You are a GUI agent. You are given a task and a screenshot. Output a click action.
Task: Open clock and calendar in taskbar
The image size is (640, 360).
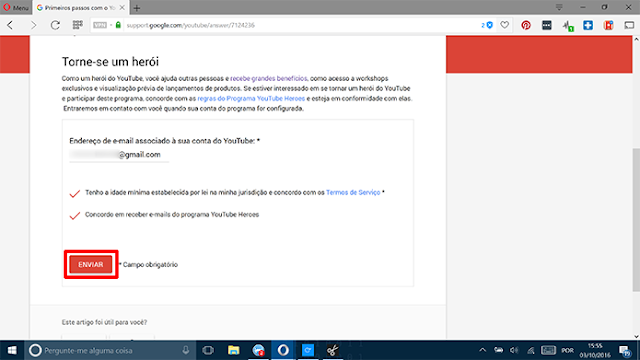point(595,351)
